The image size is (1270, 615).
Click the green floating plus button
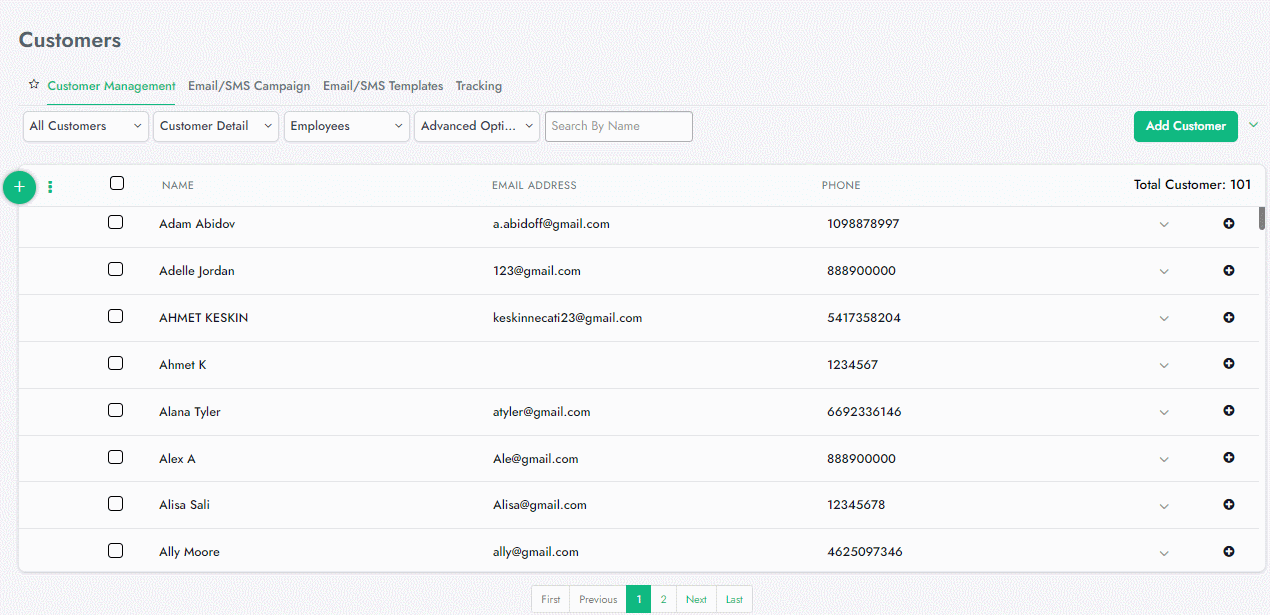pos(19,187)
